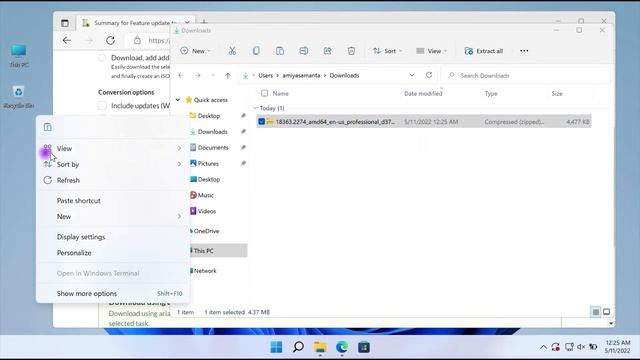Viewport: 640px width, 360px height.
Task: Sort by the Size column header
Action: [557, 94]
